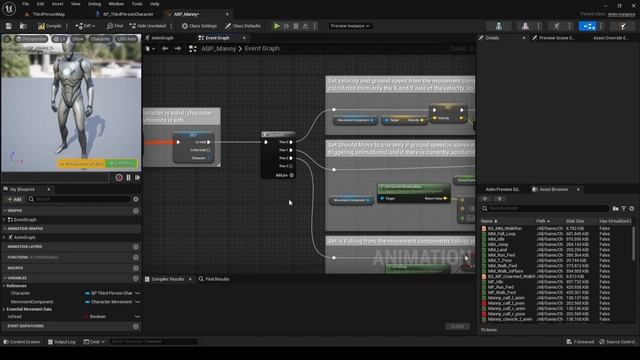640x360 pixels.
Task: Add a new animation layer plus icon
Action: point(136,247)
